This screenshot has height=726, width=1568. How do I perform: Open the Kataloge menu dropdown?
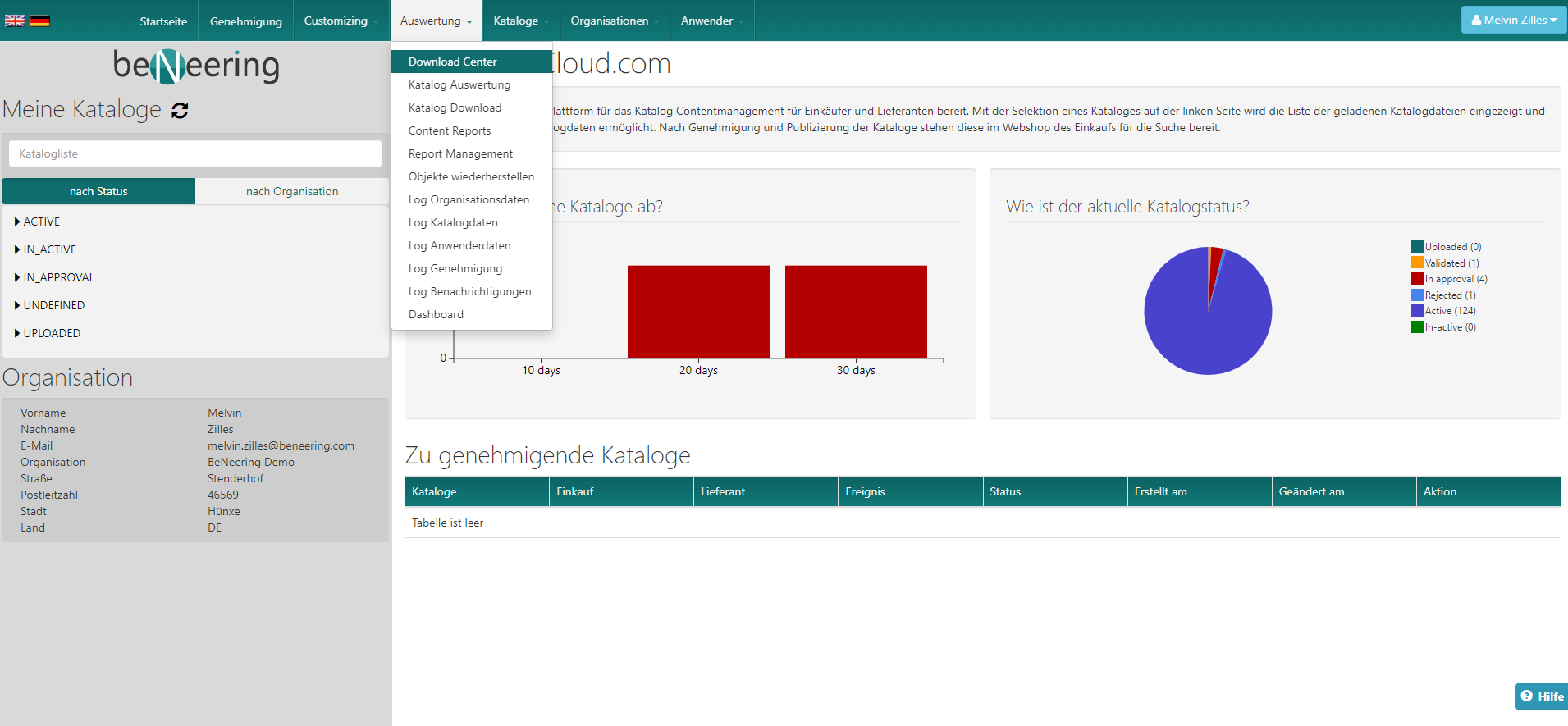520,21
